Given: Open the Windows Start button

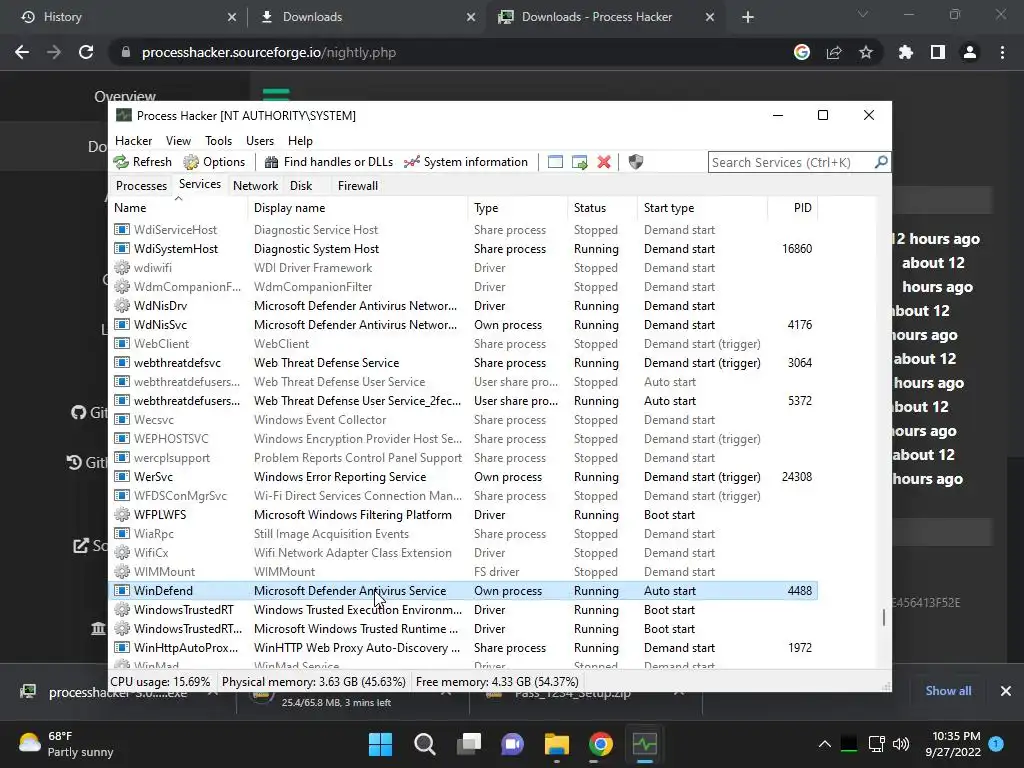Looking at the screenshot, I should (380, 744).
